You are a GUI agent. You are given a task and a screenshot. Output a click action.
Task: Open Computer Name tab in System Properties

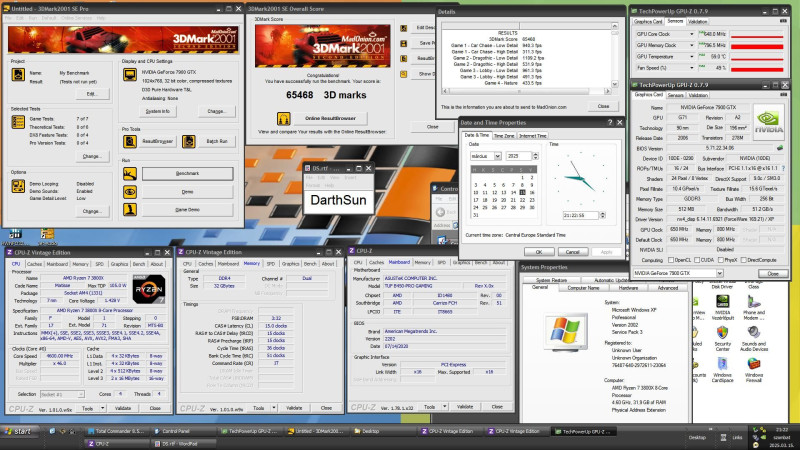point(583,288)
